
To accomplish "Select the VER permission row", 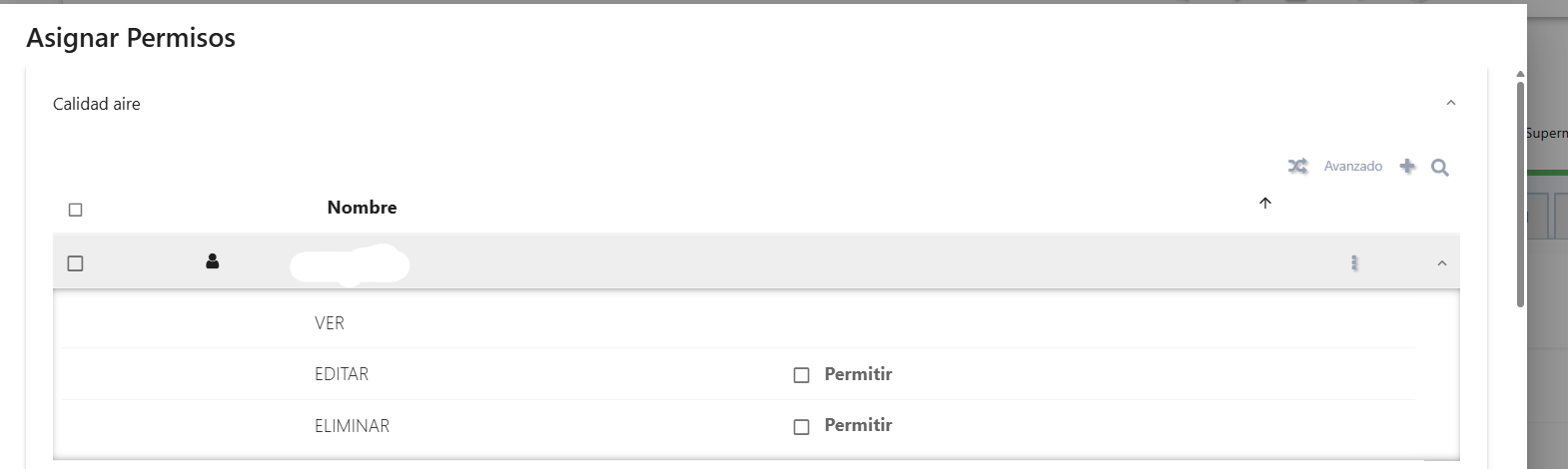I will point(738,323).
